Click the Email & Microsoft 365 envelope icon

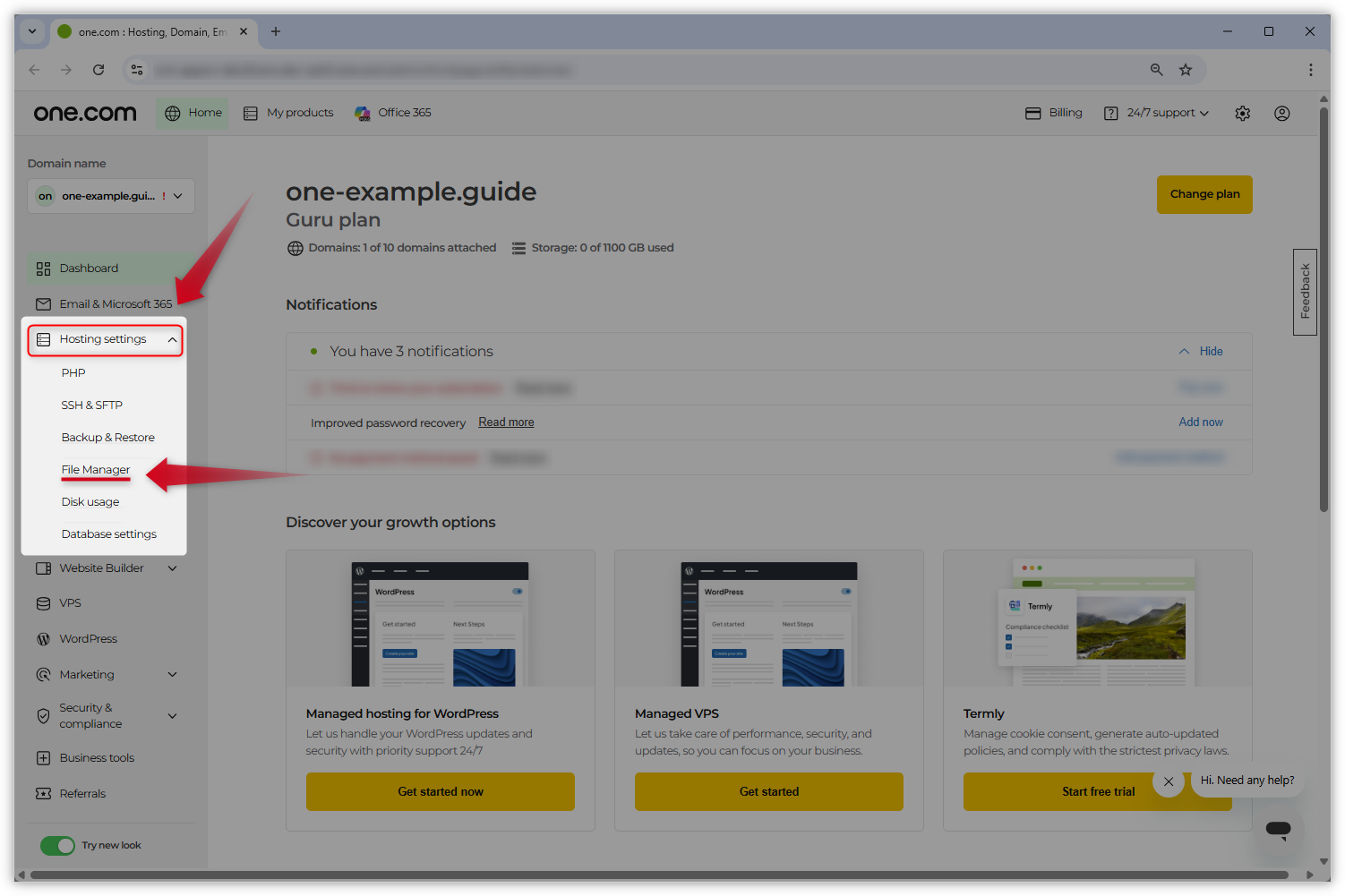tap(43, 303)
